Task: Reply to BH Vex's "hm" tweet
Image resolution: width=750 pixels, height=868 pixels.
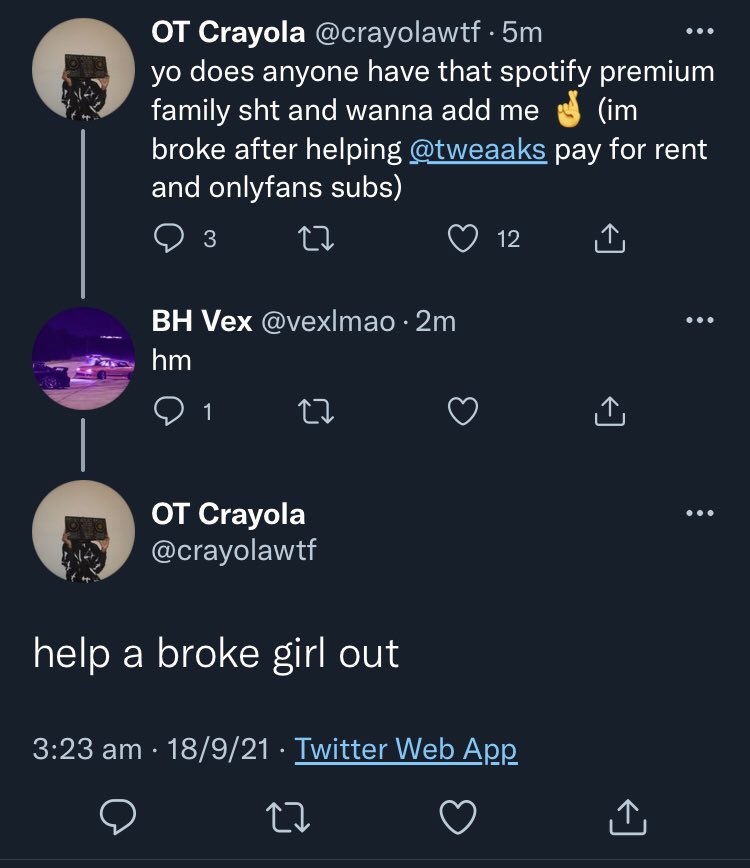Action: 167,411
